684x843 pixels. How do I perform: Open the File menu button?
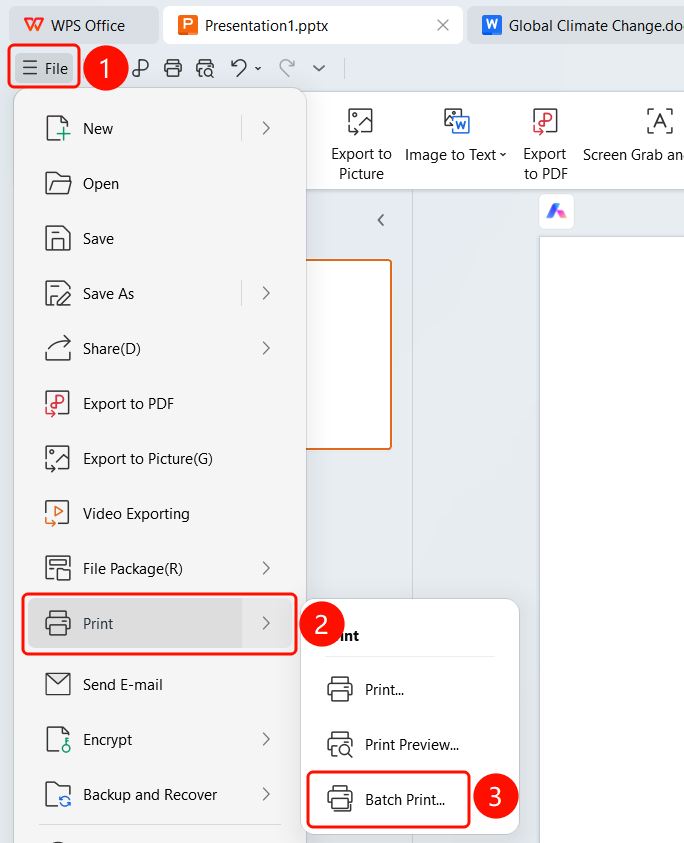(45, 68)
